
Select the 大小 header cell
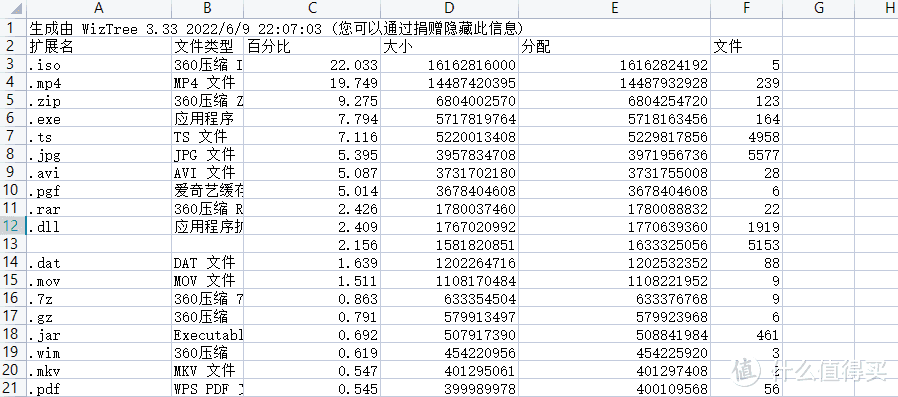[x=449, y=46]
